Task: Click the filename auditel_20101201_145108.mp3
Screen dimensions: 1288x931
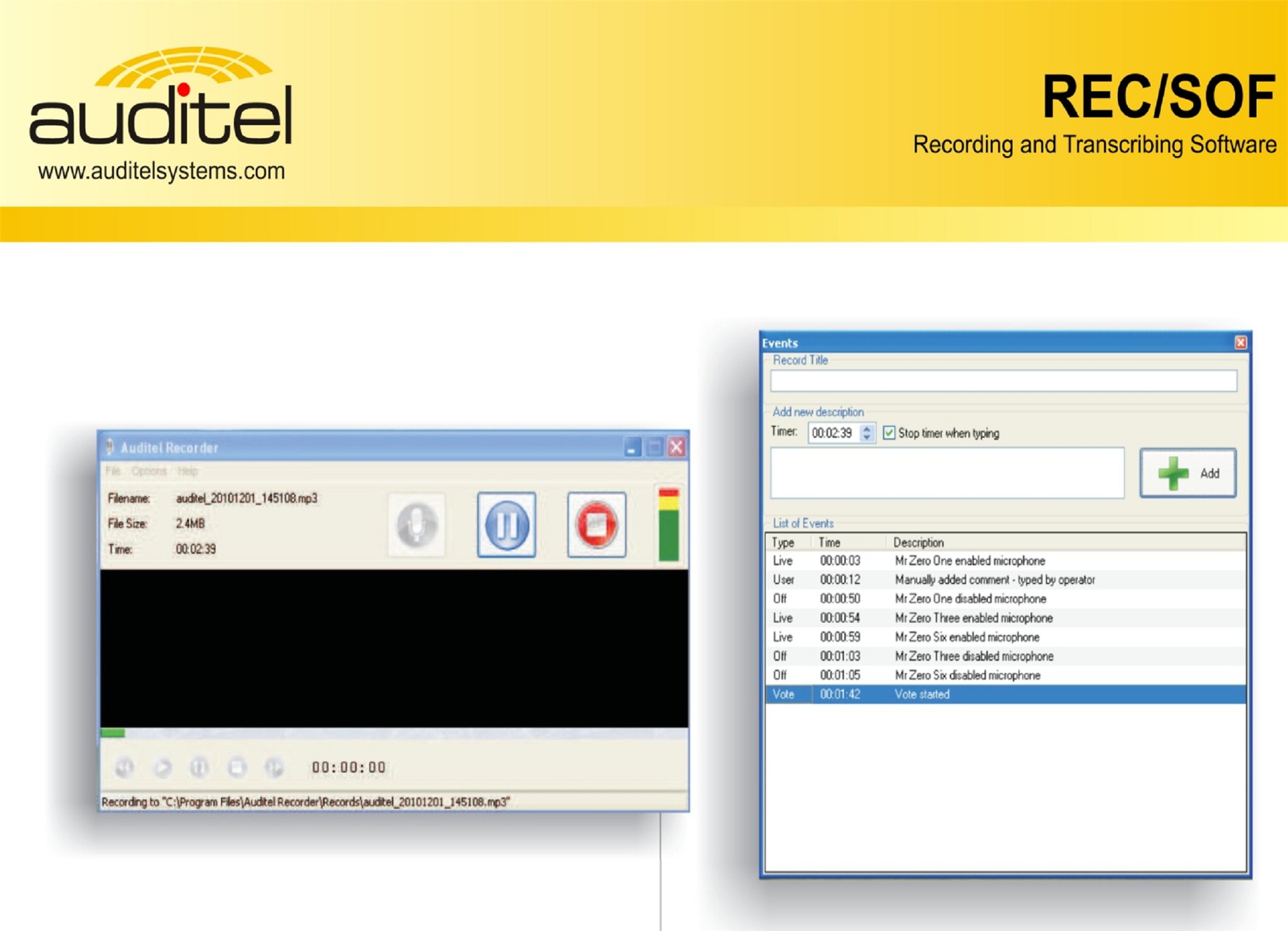Action: coord(247,498)
